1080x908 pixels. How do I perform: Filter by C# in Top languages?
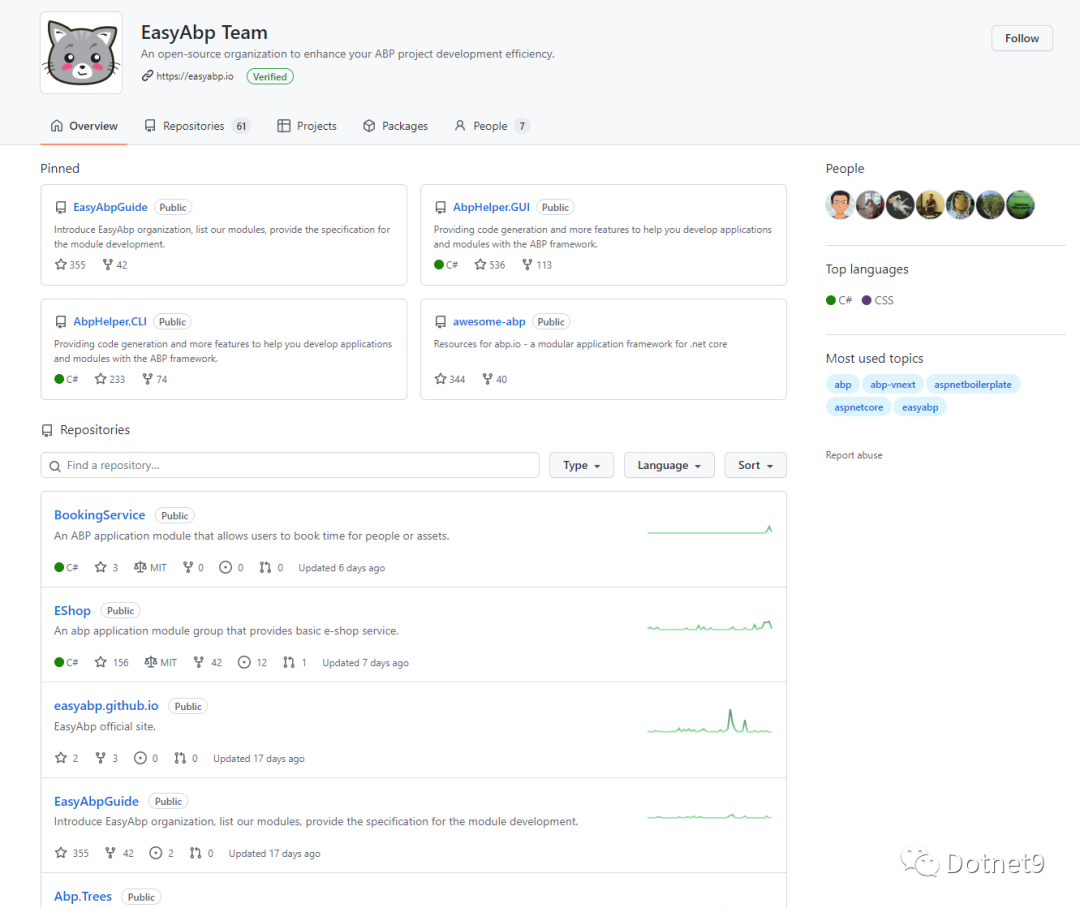[839, 300]
